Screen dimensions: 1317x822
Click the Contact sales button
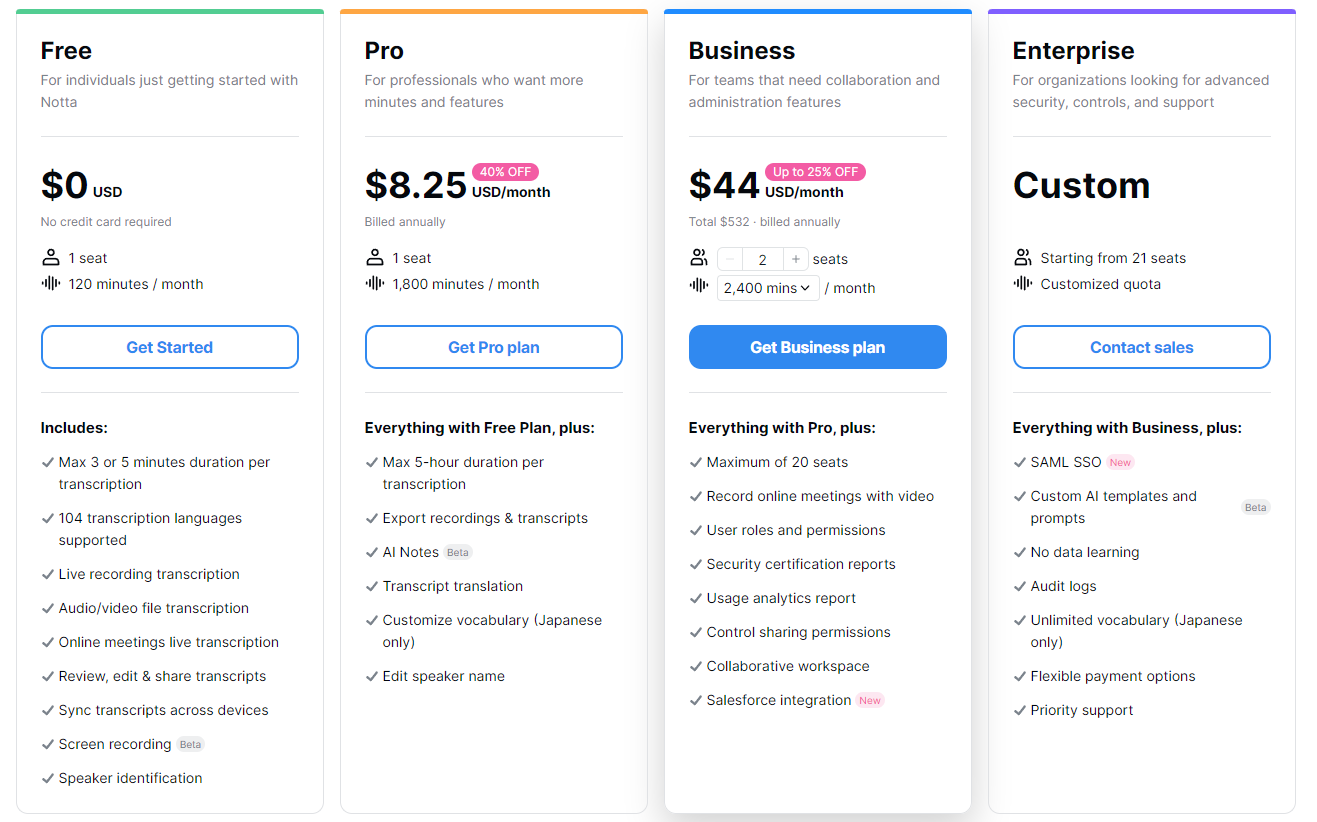[x=1142, y=347]
